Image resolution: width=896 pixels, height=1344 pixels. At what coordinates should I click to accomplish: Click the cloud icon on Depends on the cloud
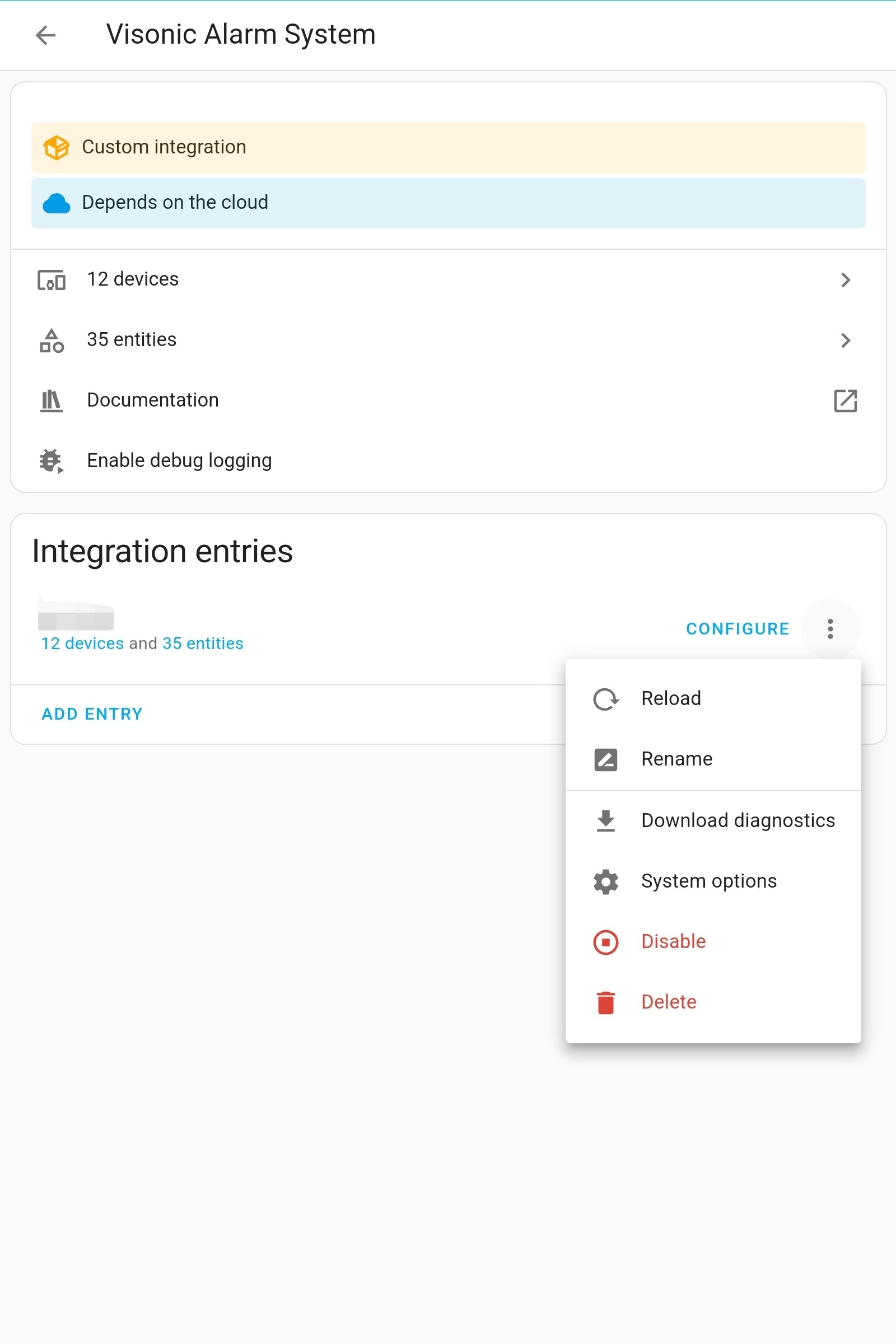pyautogui.click(x=56, y=202)
